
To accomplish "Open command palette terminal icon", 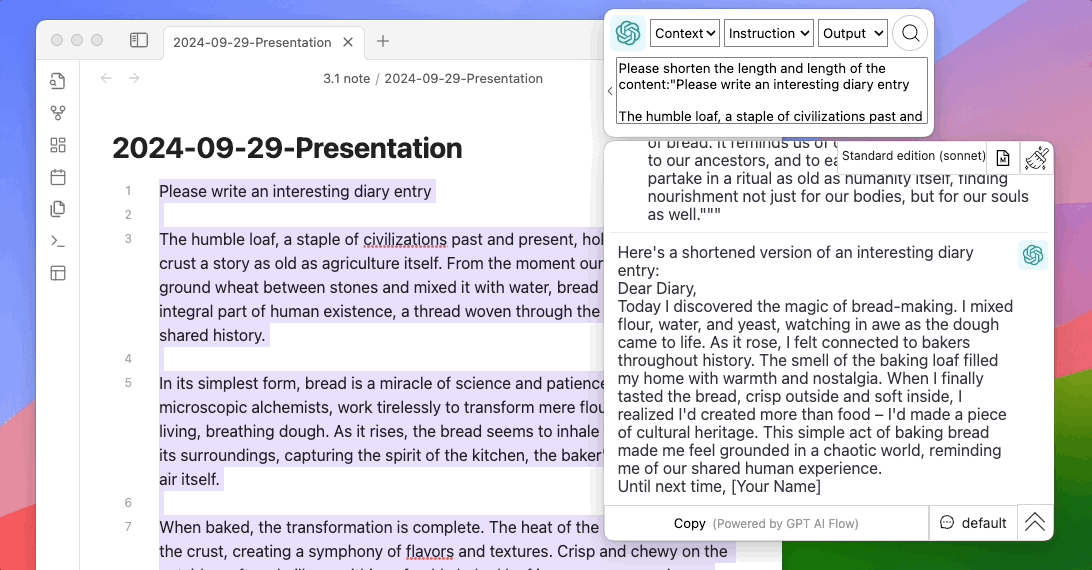I will (58, 241).
